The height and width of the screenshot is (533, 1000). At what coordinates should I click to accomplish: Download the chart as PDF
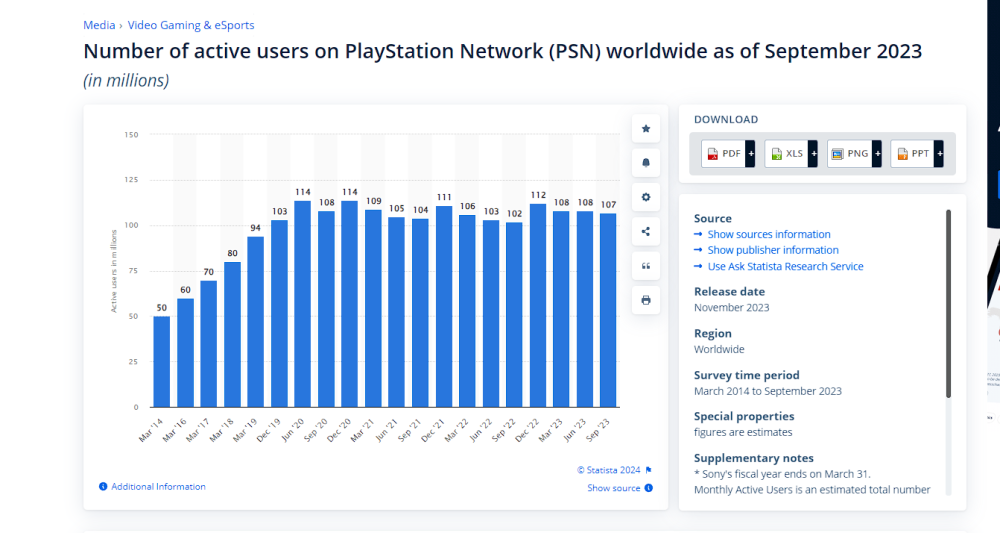[x=723, y=153]
